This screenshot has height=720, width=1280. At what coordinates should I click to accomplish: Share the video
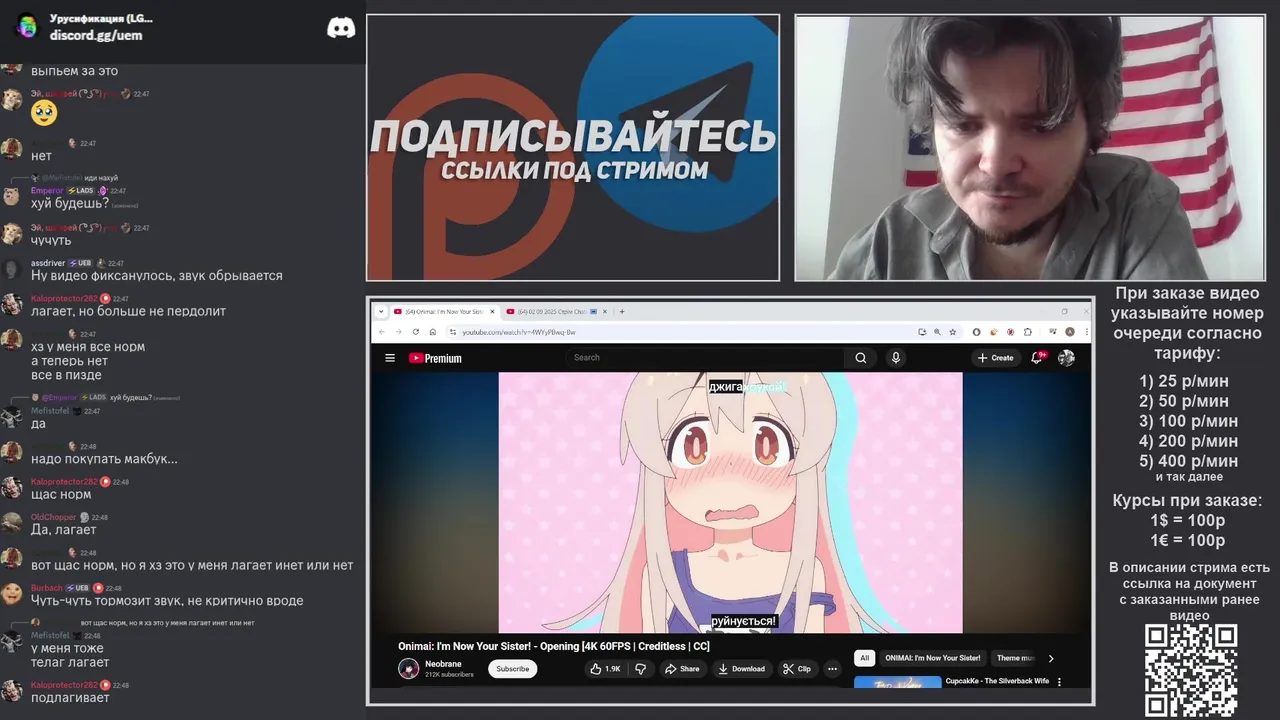(x=681, y=669)
